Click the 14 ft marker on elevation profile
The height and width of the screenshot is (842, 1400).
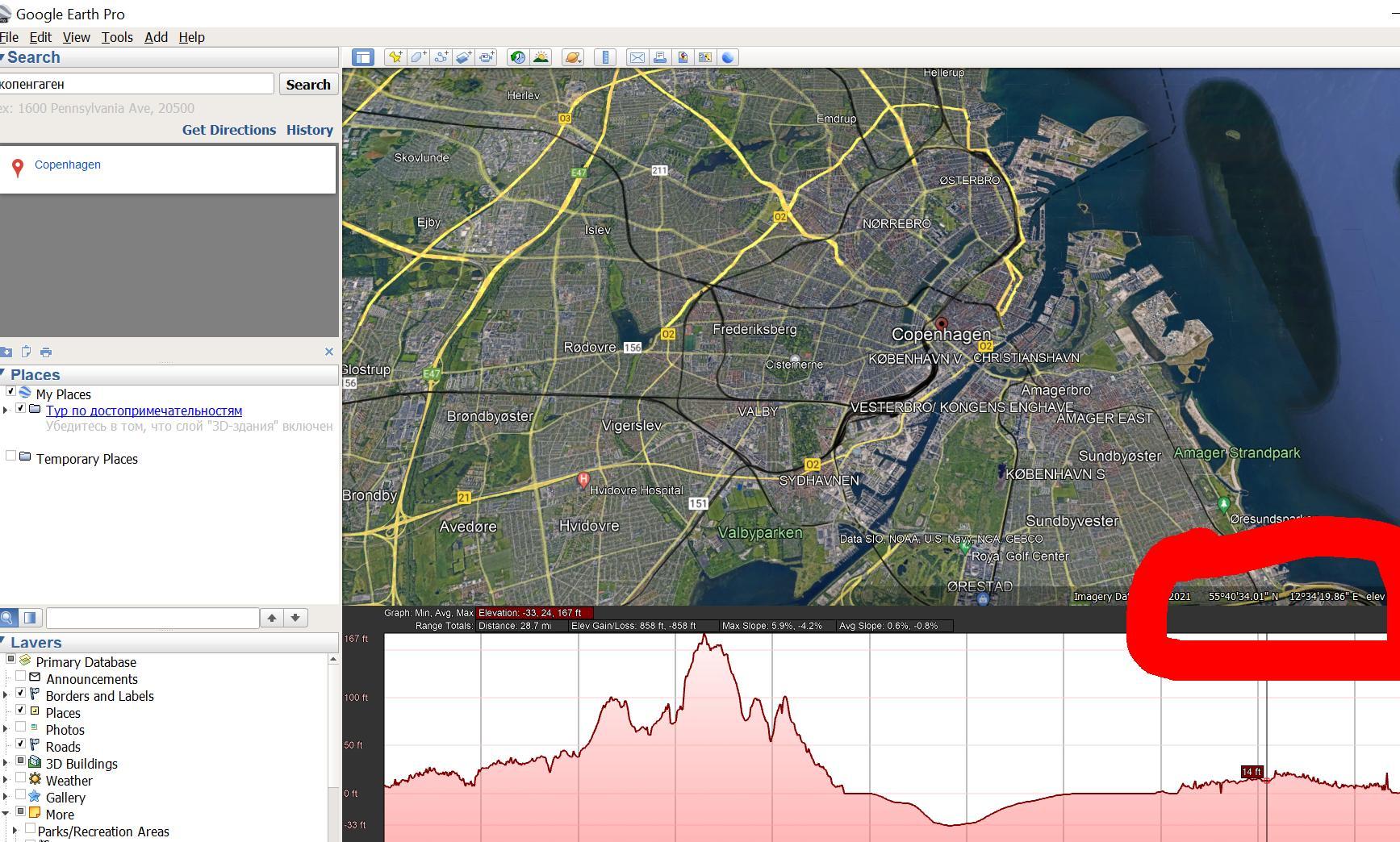click(1252, 772)
